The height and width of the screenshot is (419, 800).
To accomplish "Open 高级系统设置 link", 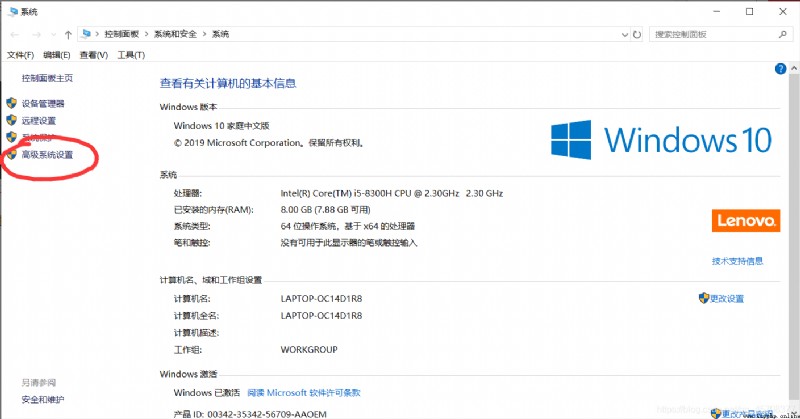I will tap(47, 155).
